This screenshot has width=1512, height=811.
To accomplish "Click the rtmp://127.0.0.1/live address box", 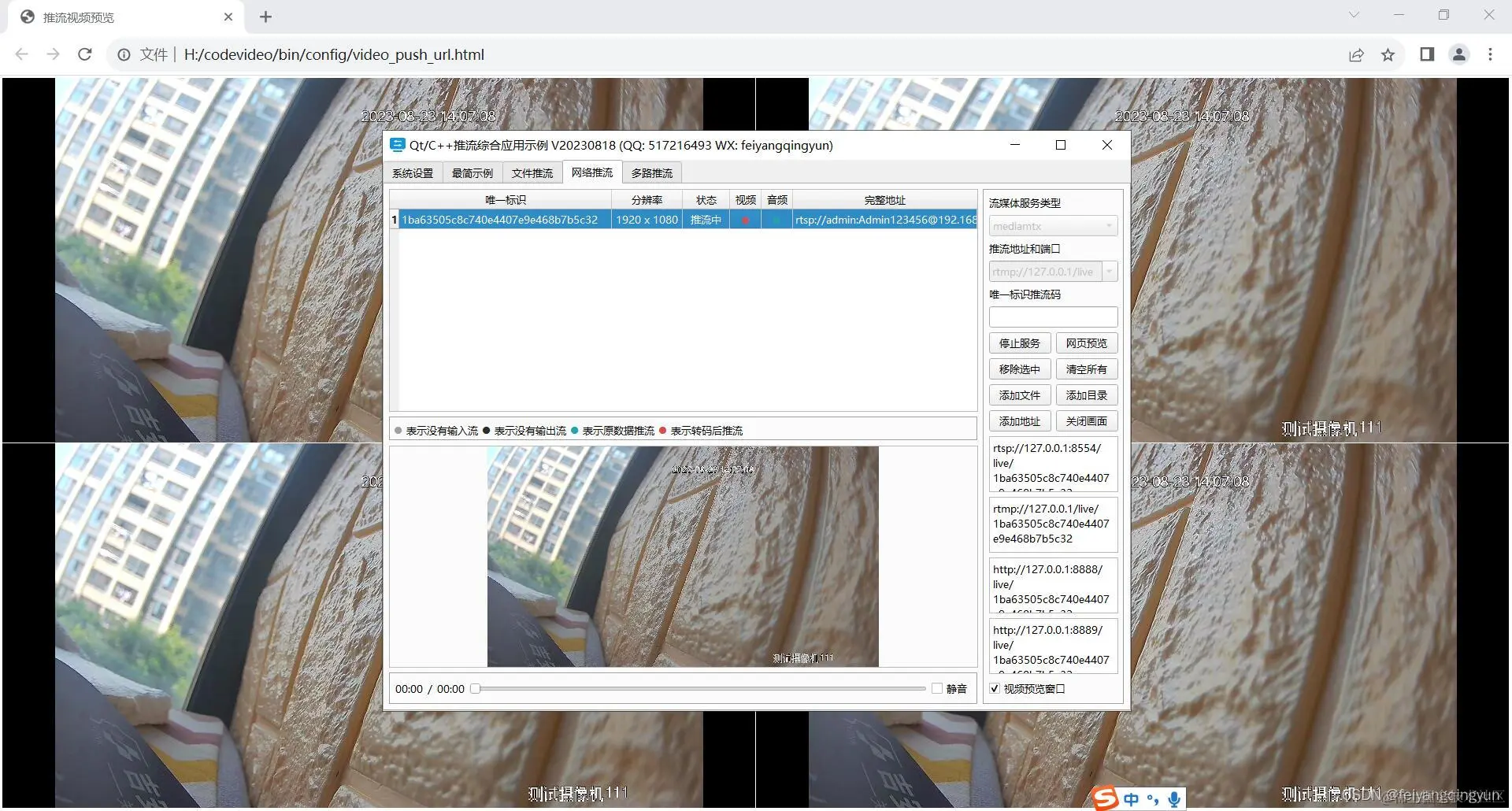I will point(1053,524).
